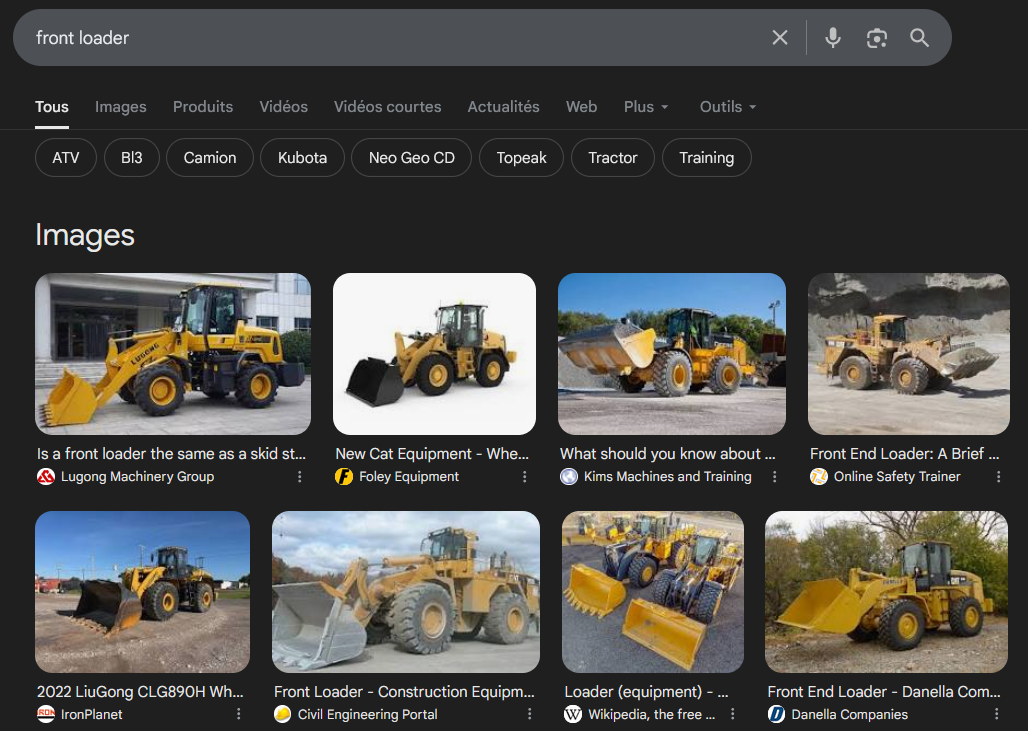Click the Foley Equipment favicon
The image size is (1028, 731).
click(344, 477)
